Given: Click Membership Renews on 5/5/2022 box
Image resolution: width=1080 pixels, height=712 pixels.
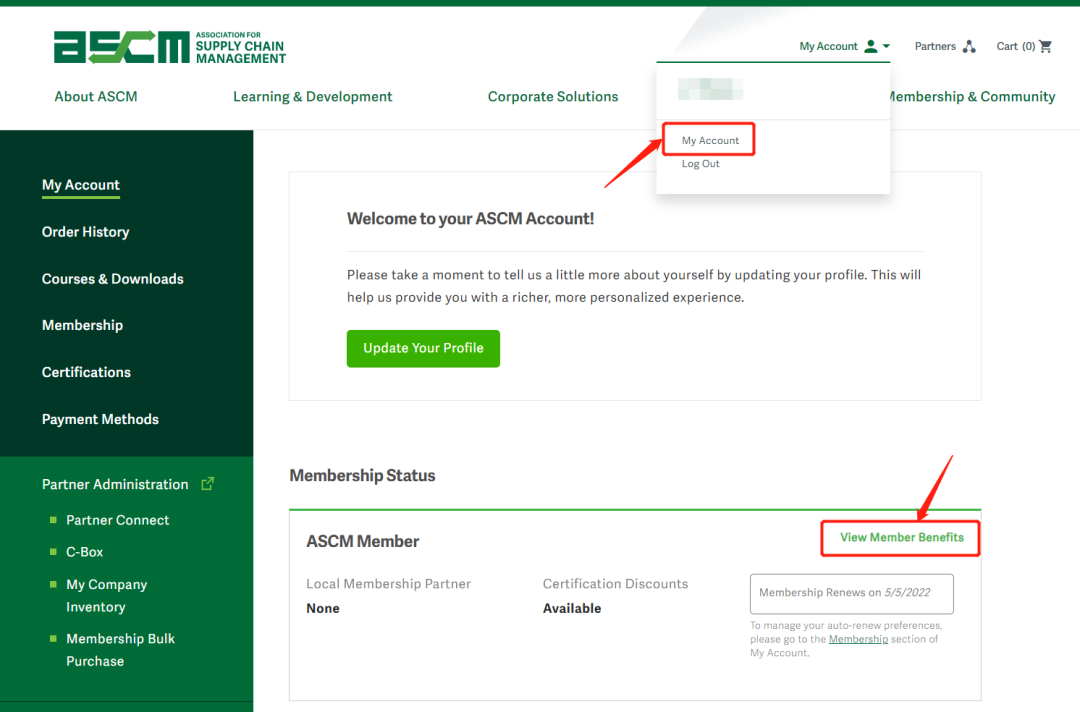Looking at the screenshot, I should (851, 593).
